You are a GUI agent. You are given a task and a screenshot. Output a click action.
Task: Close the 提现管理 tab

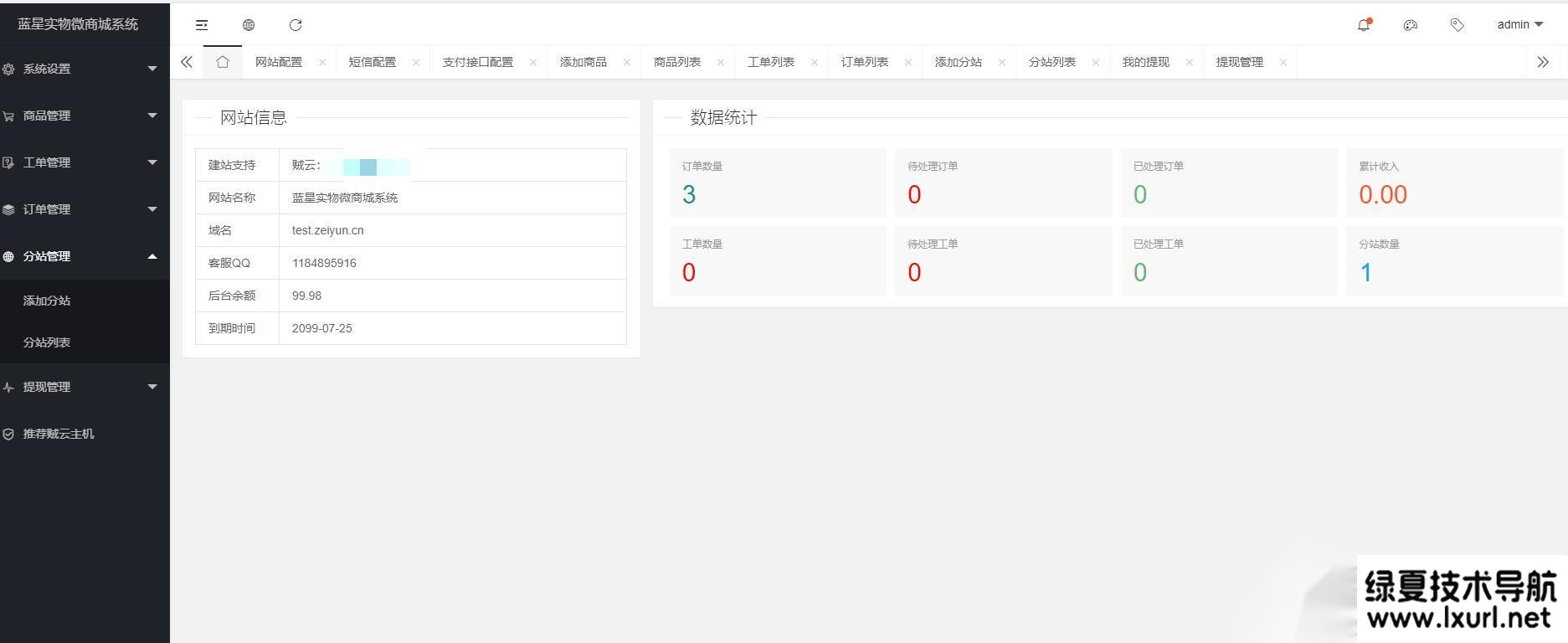(1283, 62)
